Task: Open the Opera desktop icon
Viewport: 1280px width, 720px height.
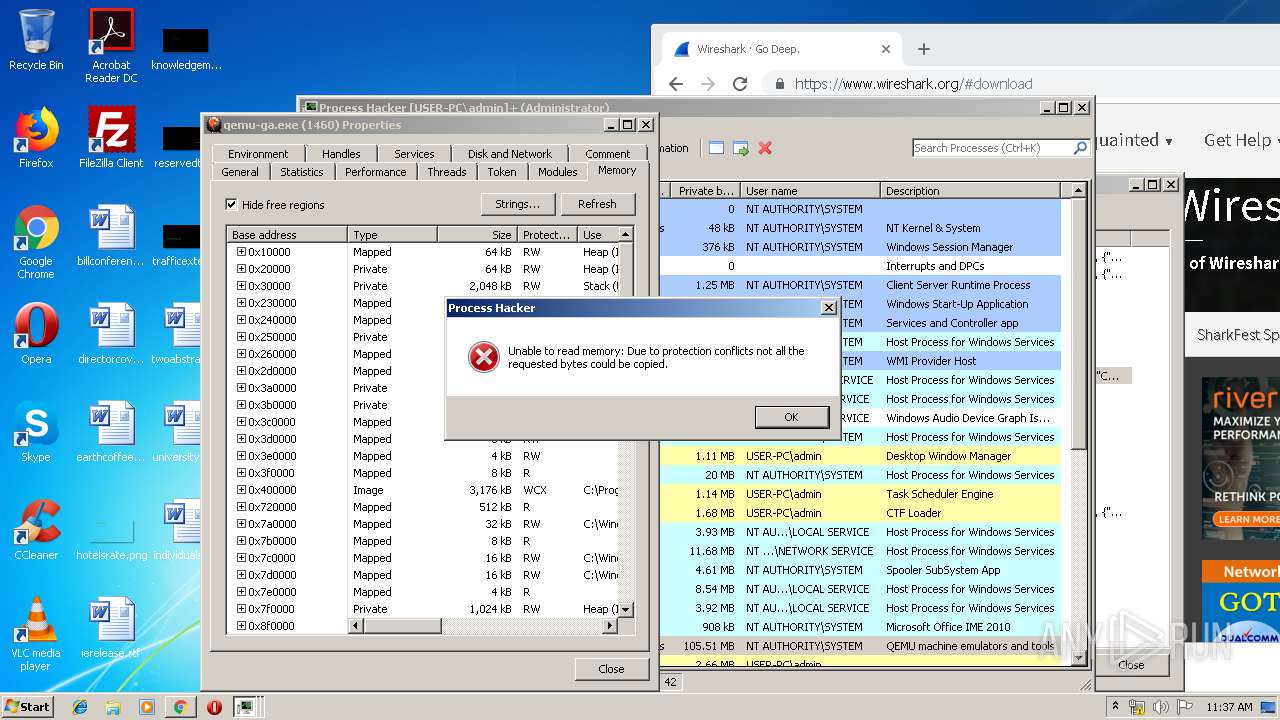Action: [36, 333]
